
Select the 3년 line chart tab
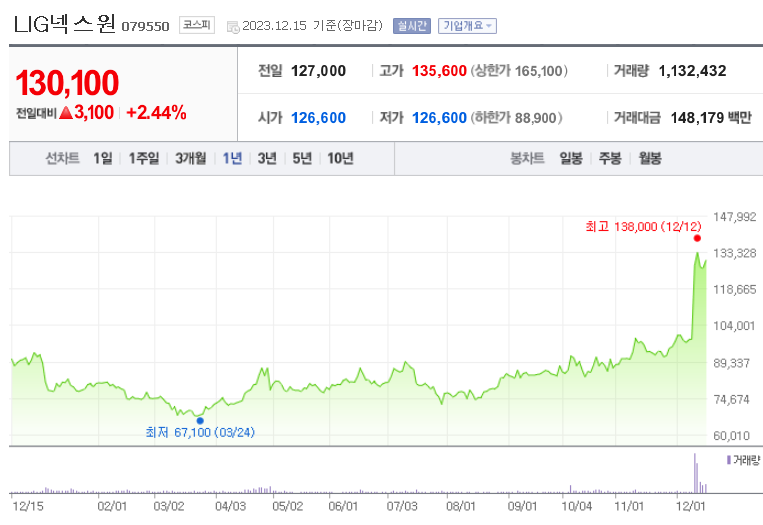(x=267, y=158)
